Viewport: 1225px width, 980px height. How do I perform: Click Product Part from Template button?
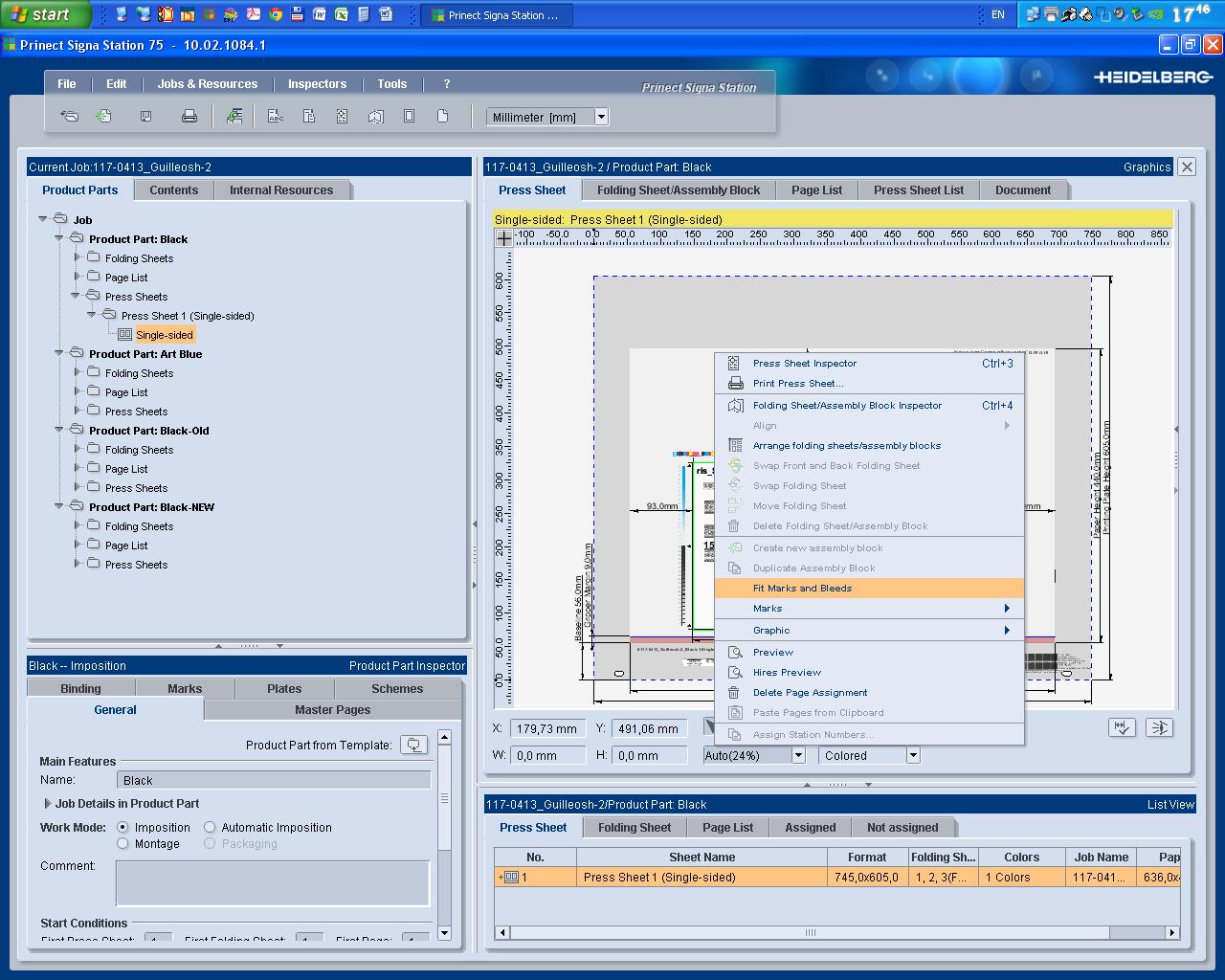coord(413,745)
